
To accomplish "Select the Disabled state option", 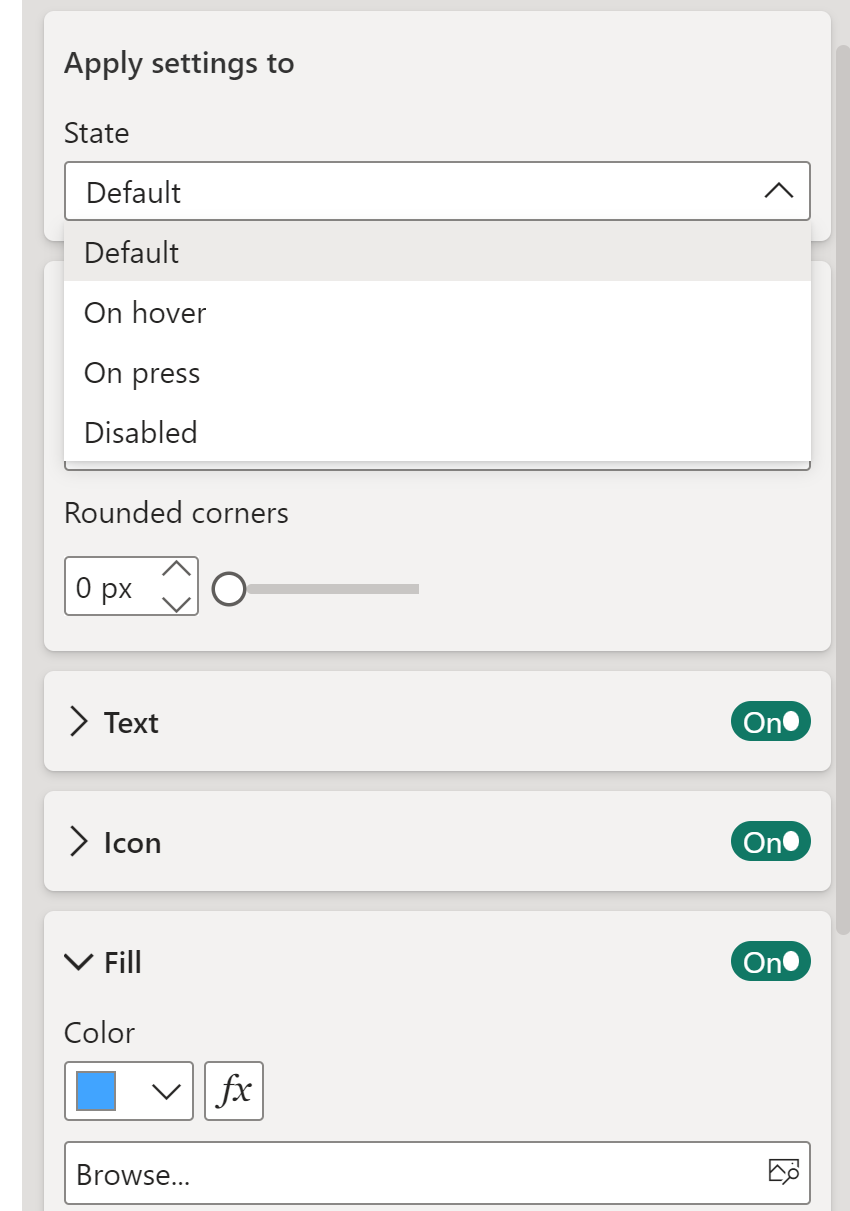I will (141, 433).
